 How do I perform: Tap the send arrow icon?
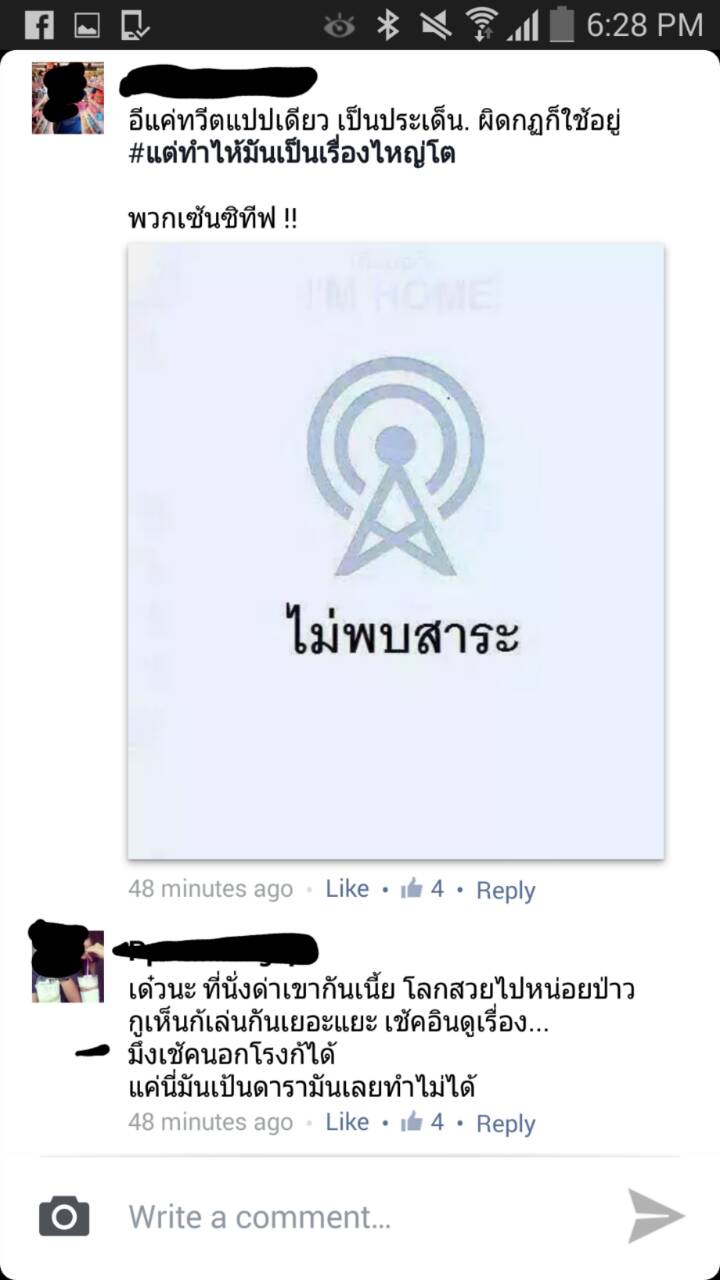[656, 1216]
